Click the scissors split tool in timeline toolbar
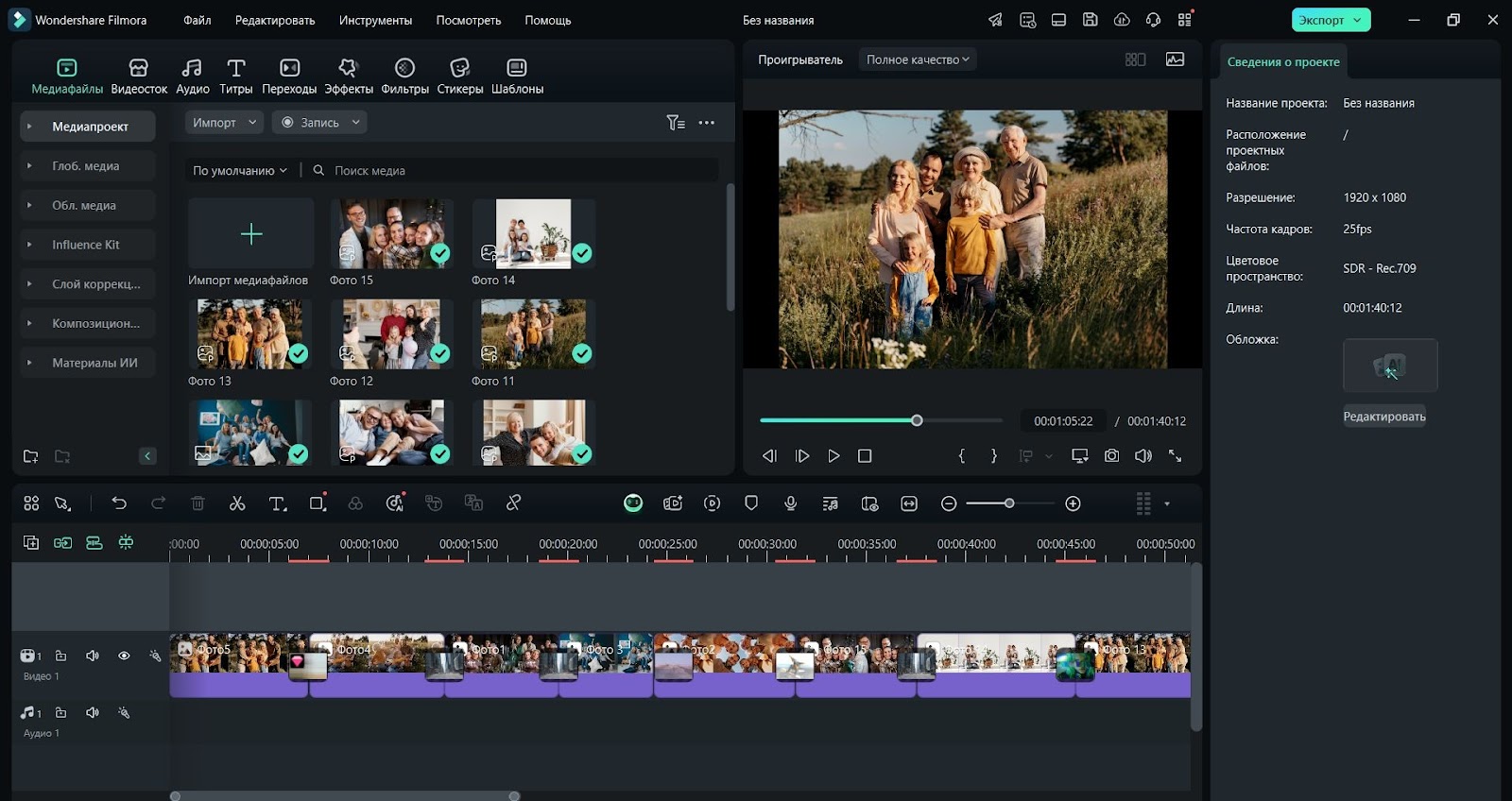This screenshot has width=1512, height=801. coord(237,503)
